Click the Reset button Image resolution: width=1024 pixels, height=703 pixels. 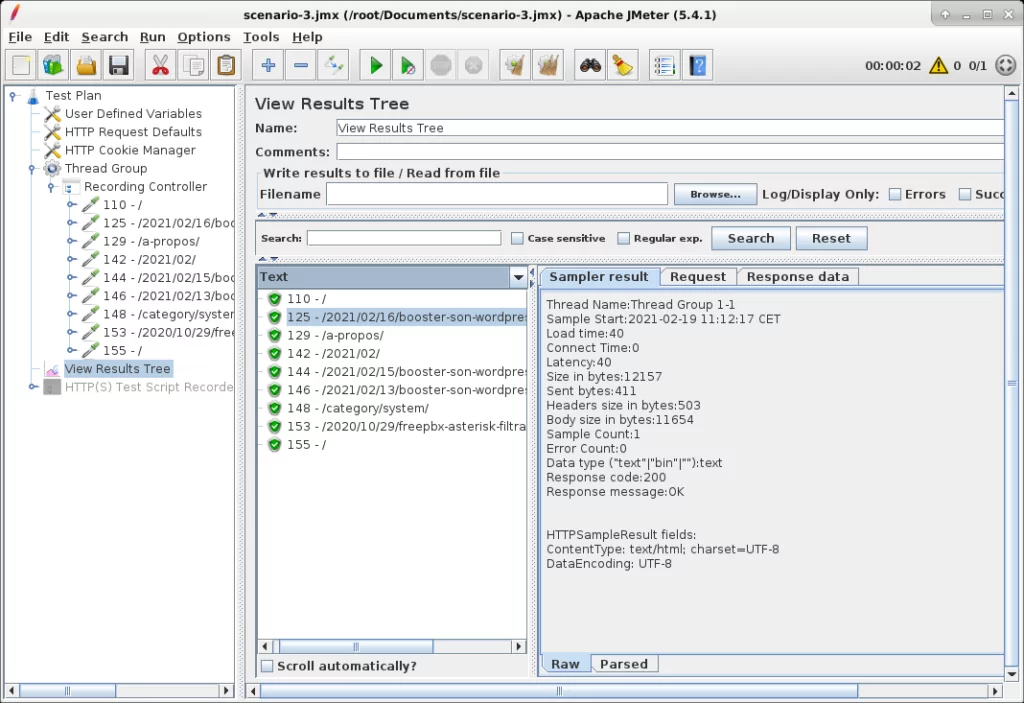[x=831, y=238]
